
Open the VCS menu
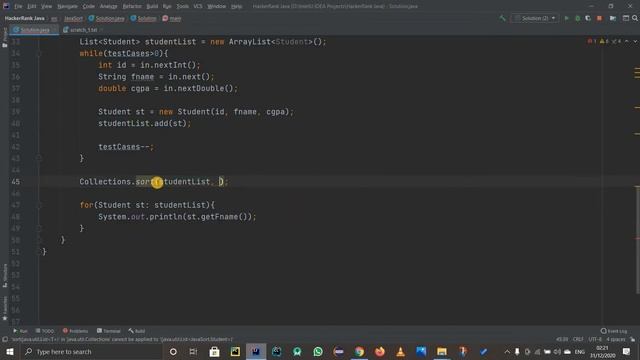(x=198, y=7)
